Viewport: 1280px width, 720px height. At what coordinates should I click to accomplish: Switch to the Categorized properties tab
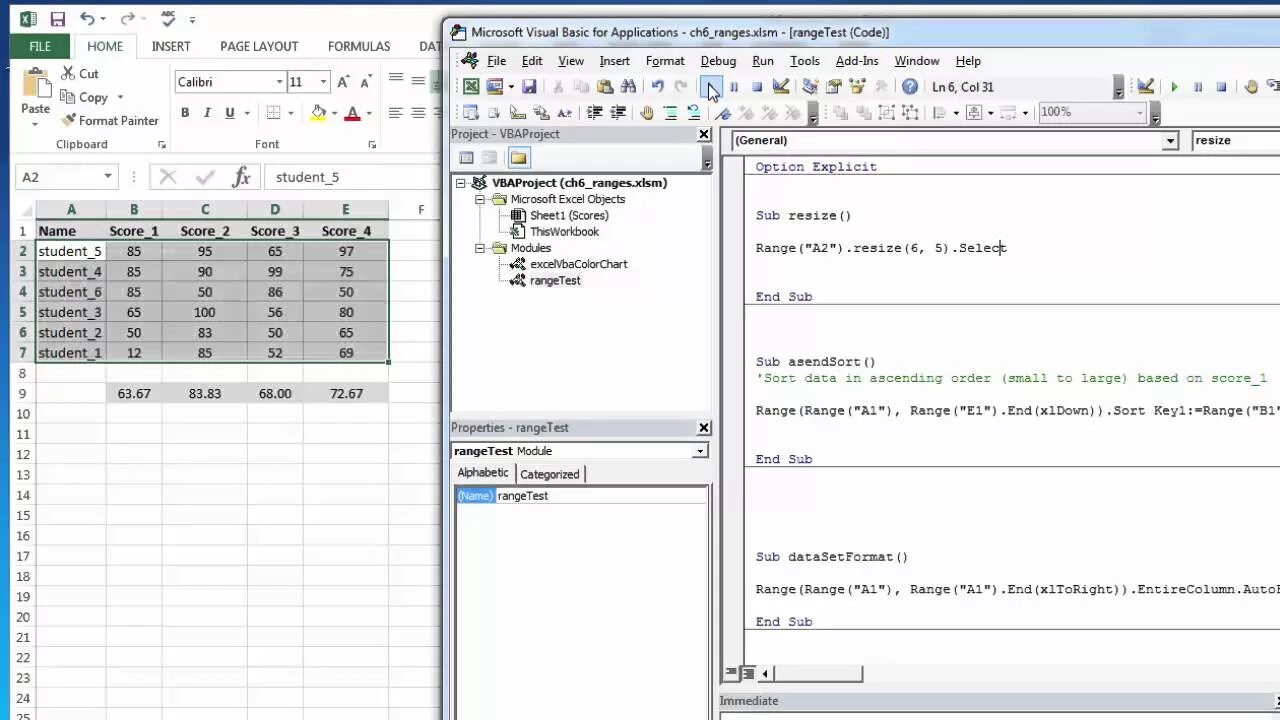click(549, 474)
